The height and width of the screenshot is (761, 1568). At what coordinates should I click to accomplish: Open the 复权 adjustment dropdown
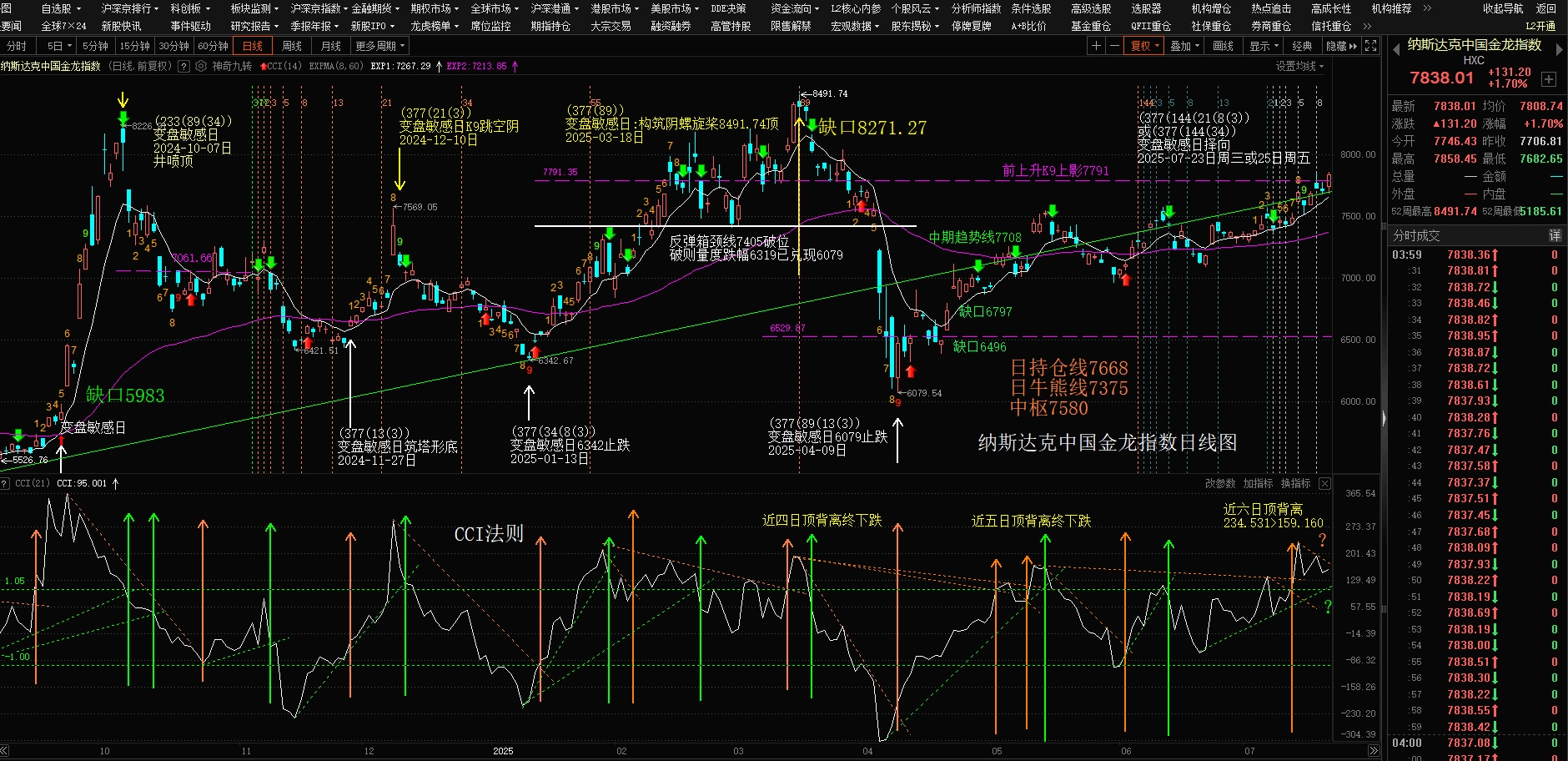[x=1144, y=46]
